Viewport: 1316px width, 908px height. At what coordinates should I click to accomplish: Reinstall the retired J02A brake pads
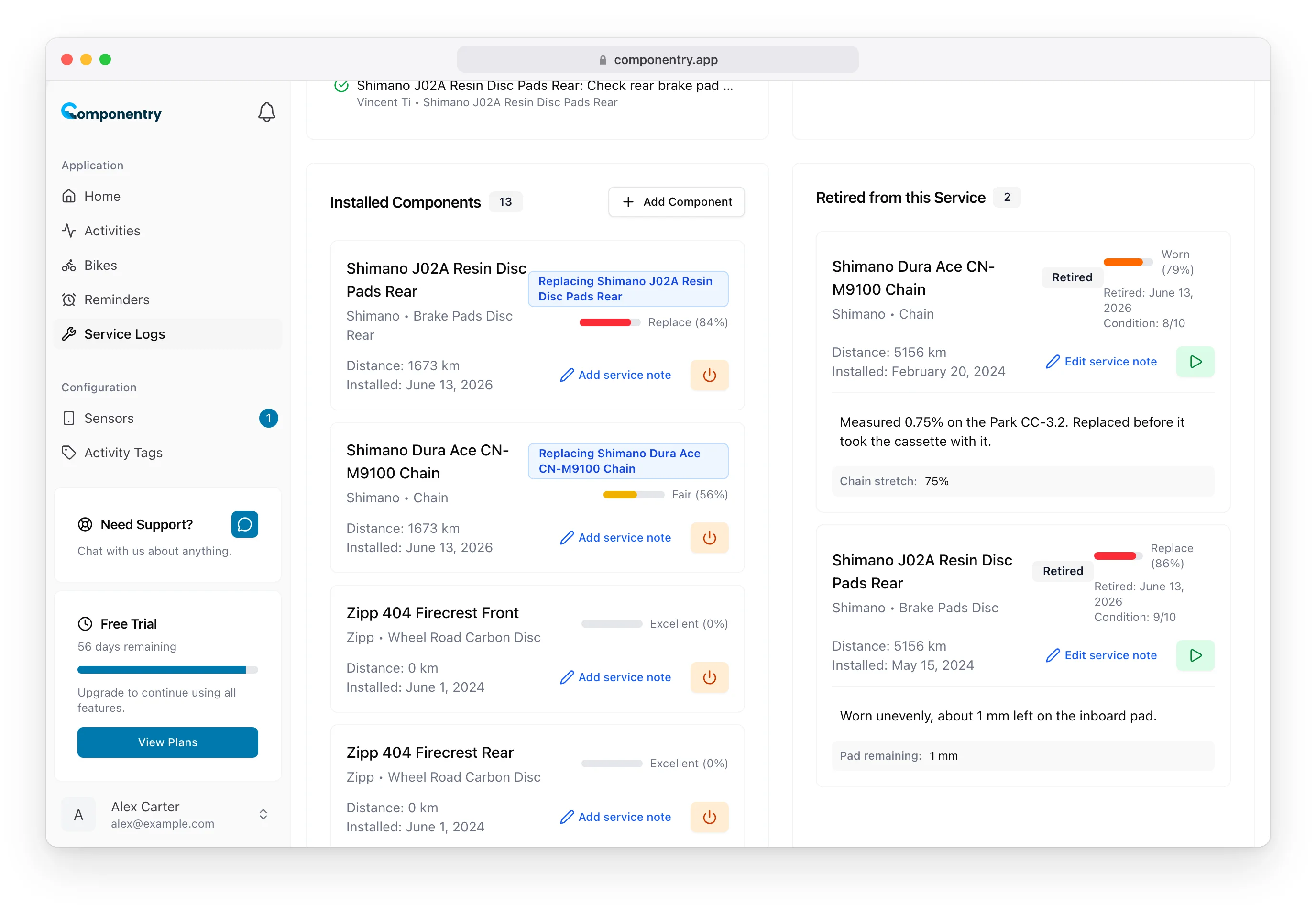coord(1195,655)
